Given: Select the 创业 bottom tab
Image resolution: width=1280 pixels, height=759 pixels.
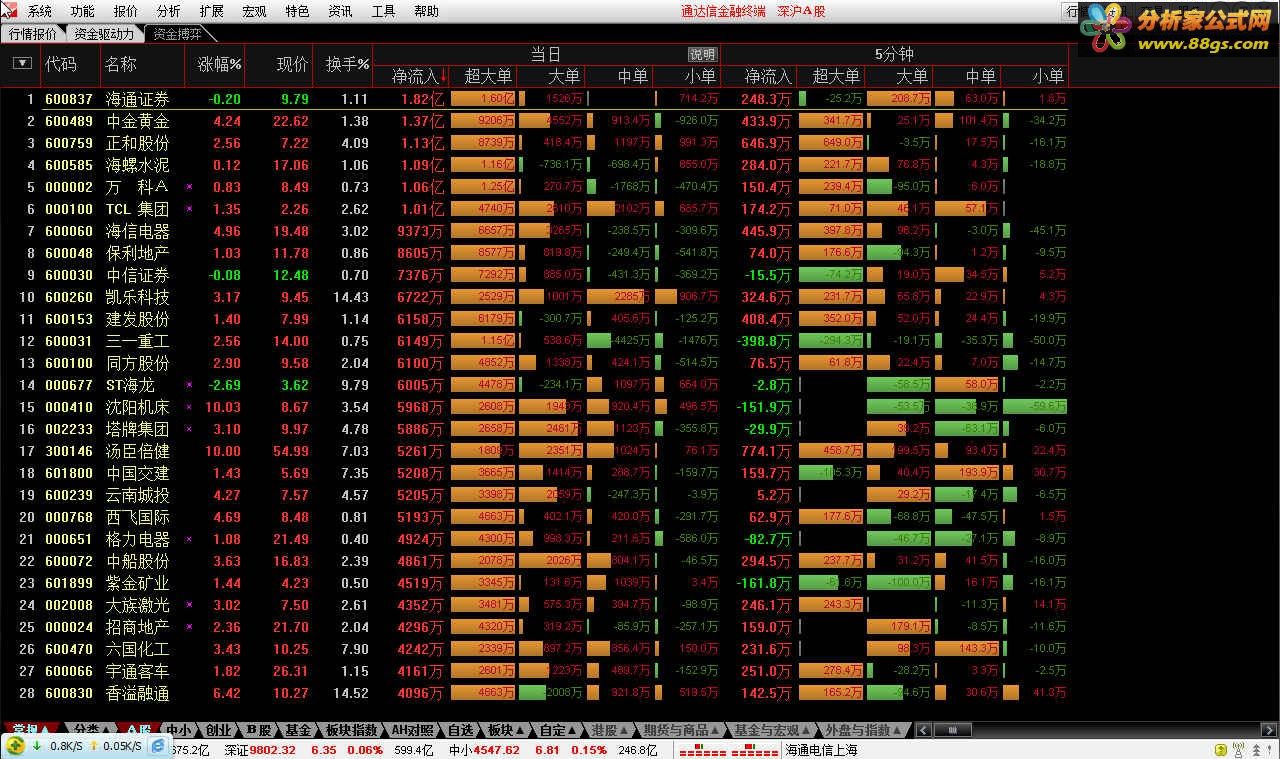Looking at the screenshot, I should pos(218,730).
